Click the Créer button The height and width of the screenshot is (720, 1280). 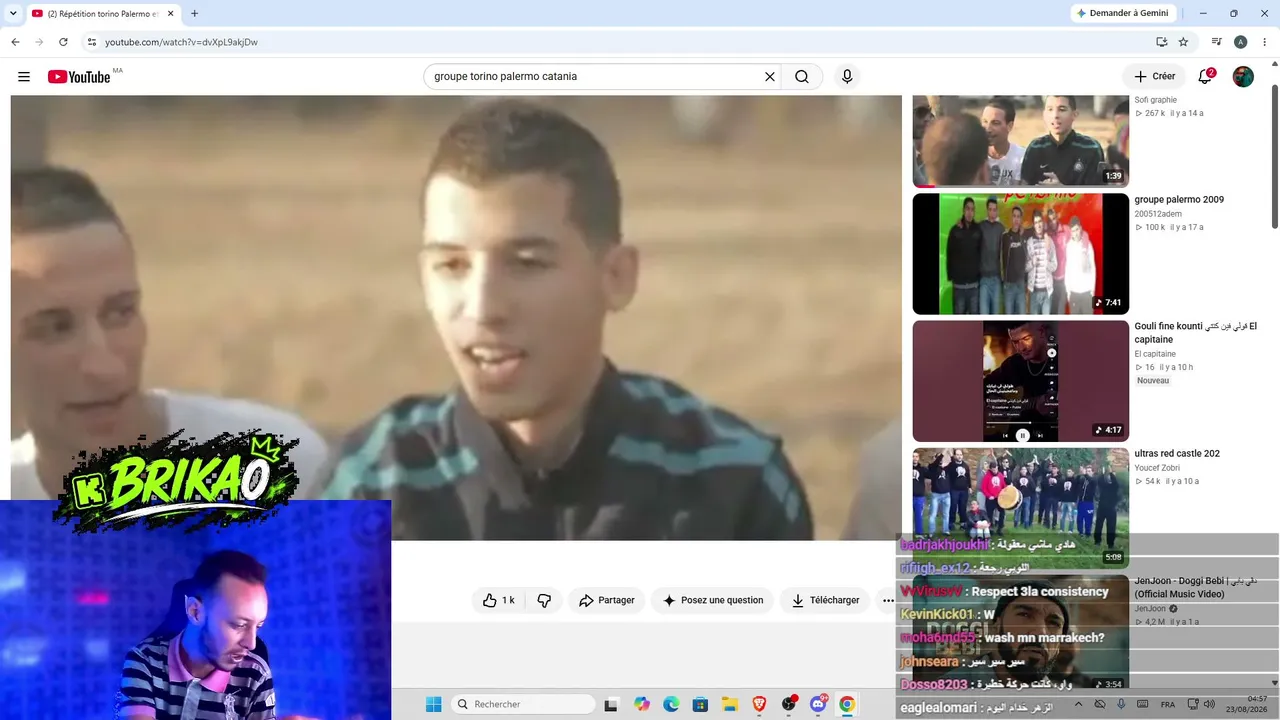(x=1154, y=77)
